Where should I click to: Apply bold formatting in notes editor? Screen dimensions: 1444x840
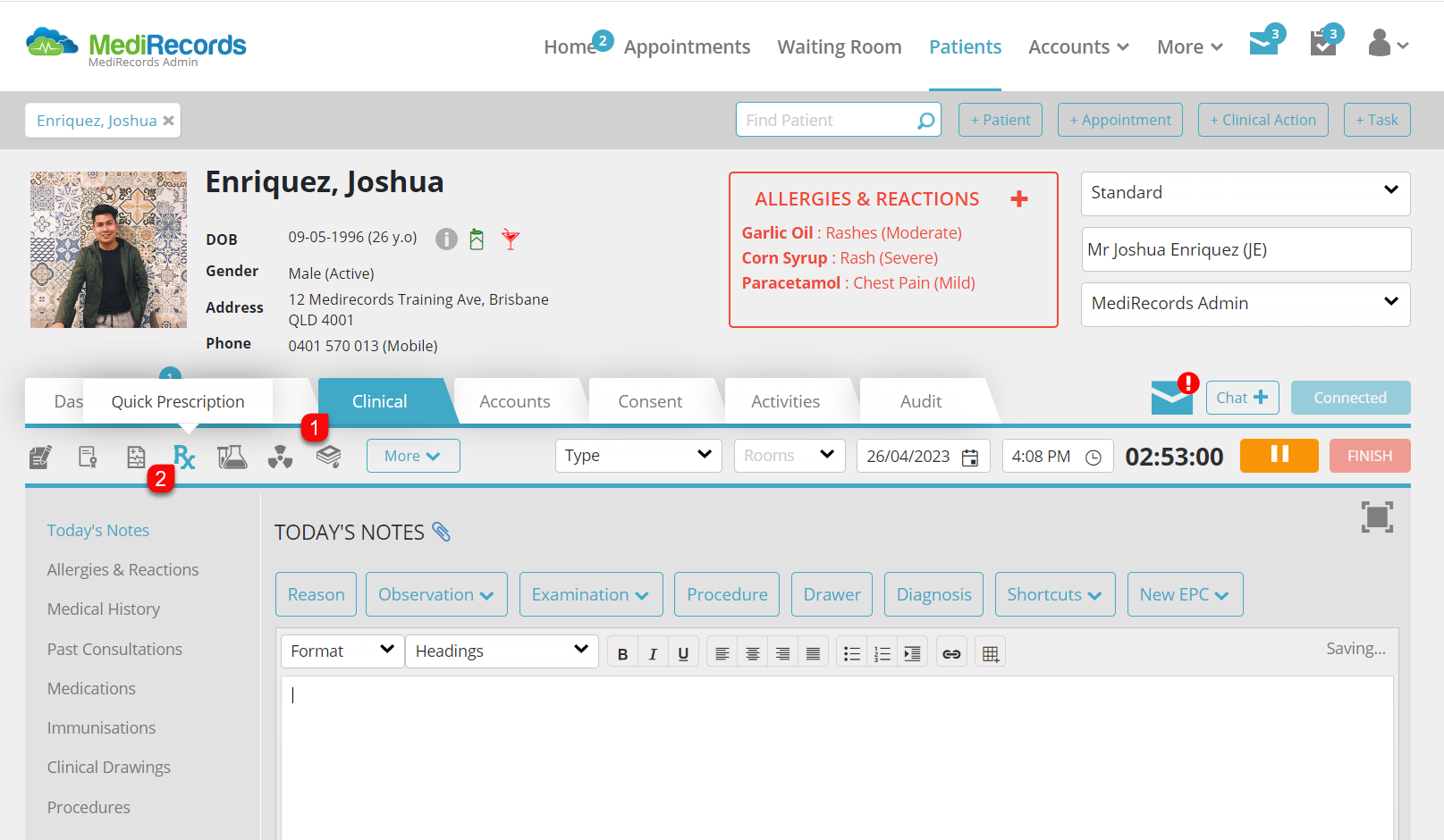tap(623, 654)
